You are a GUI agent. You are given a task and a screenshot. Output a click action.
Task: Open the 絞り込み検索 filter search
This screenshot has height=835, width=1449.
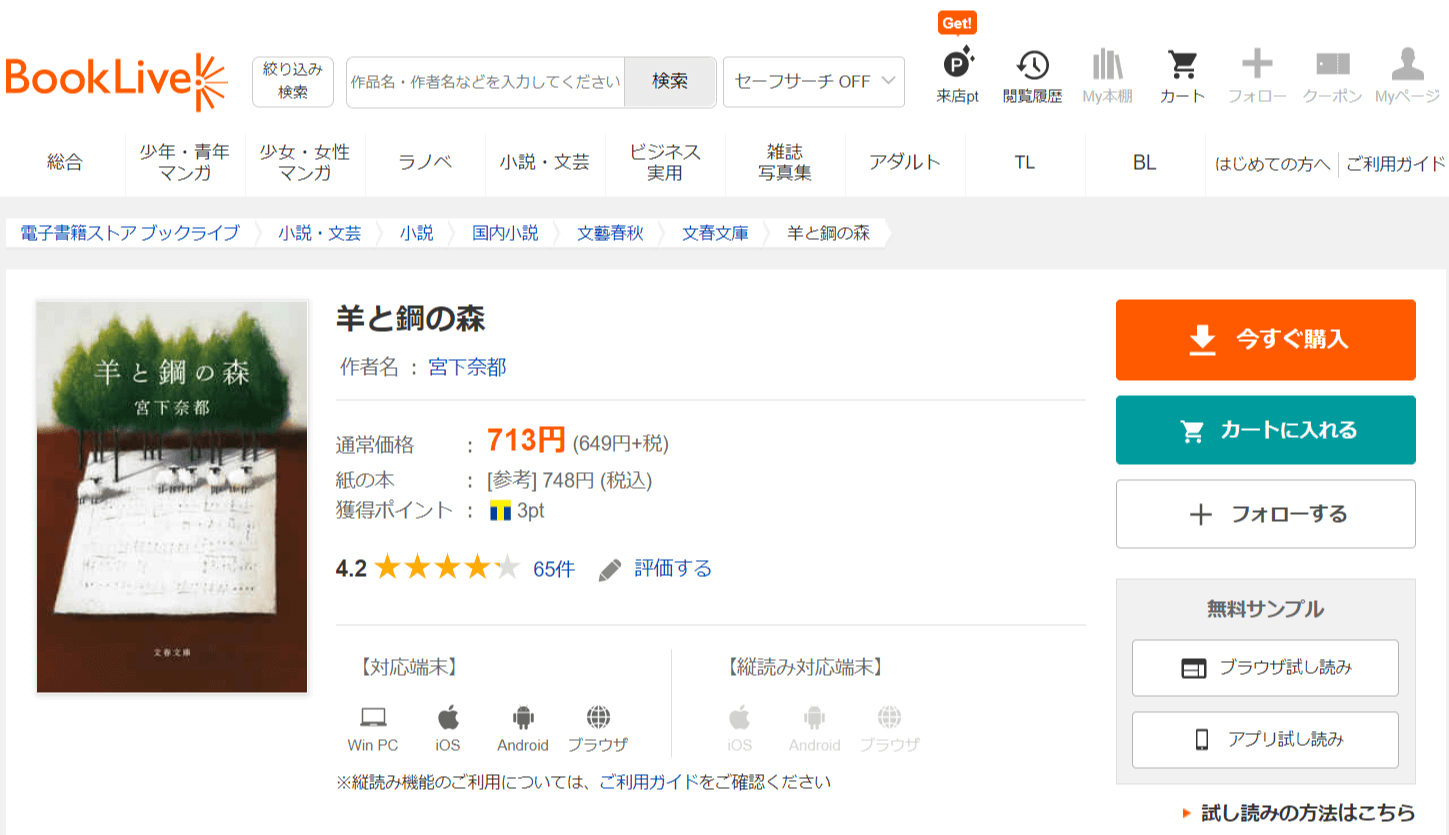click(292, 81)
